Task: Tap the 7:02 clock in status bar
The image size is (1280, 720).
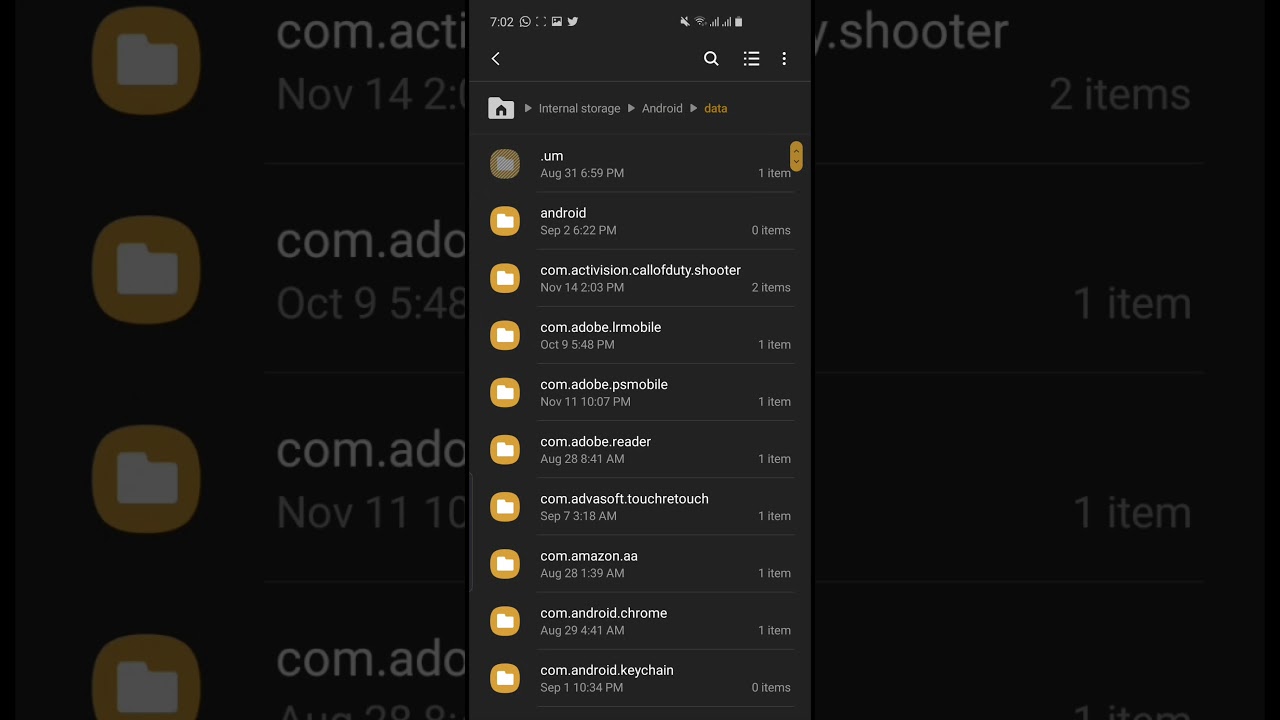Action: point(502,22)
